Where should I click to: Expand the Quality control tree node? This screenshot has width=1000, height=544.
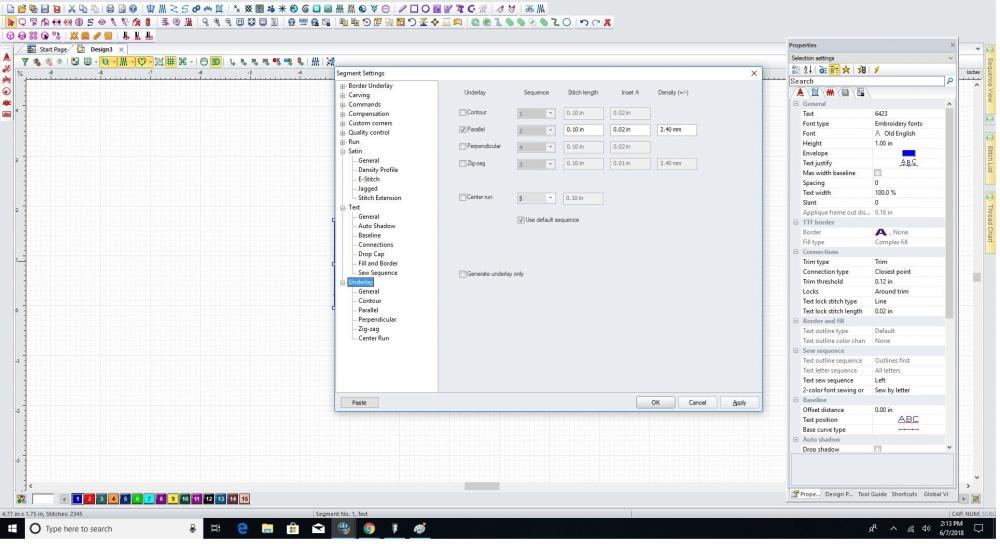click(343, 133)
